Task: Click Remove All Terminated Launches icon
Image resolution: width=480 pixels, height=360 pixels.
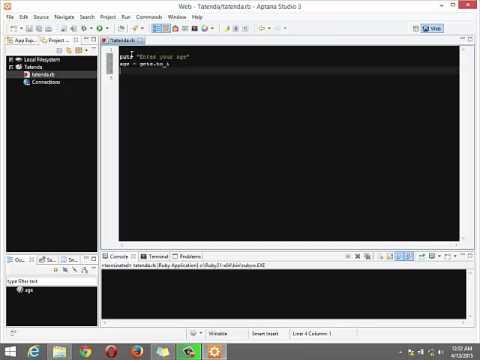Action: click(x=367, y=256)
